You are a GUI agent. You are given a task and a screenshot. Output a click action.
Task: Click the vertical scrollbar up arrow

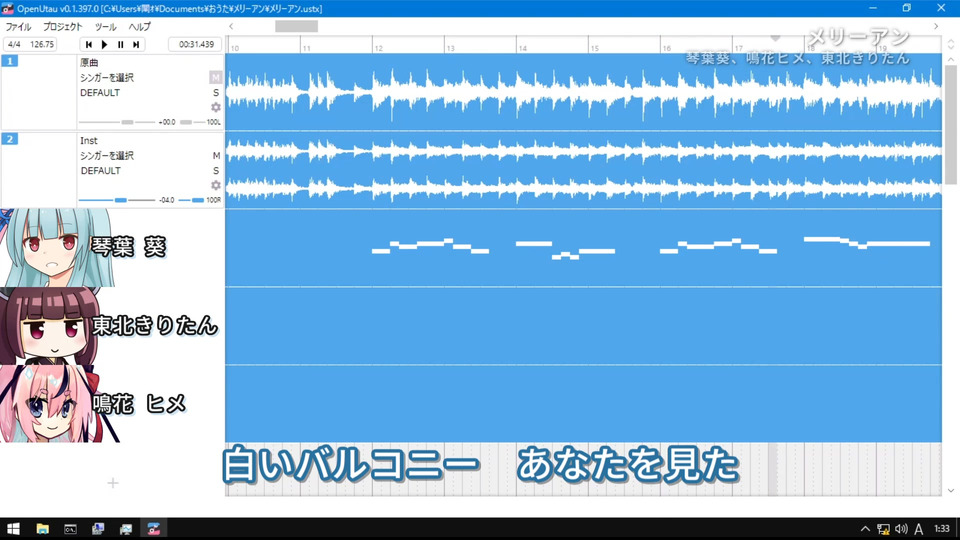point(950,59)
